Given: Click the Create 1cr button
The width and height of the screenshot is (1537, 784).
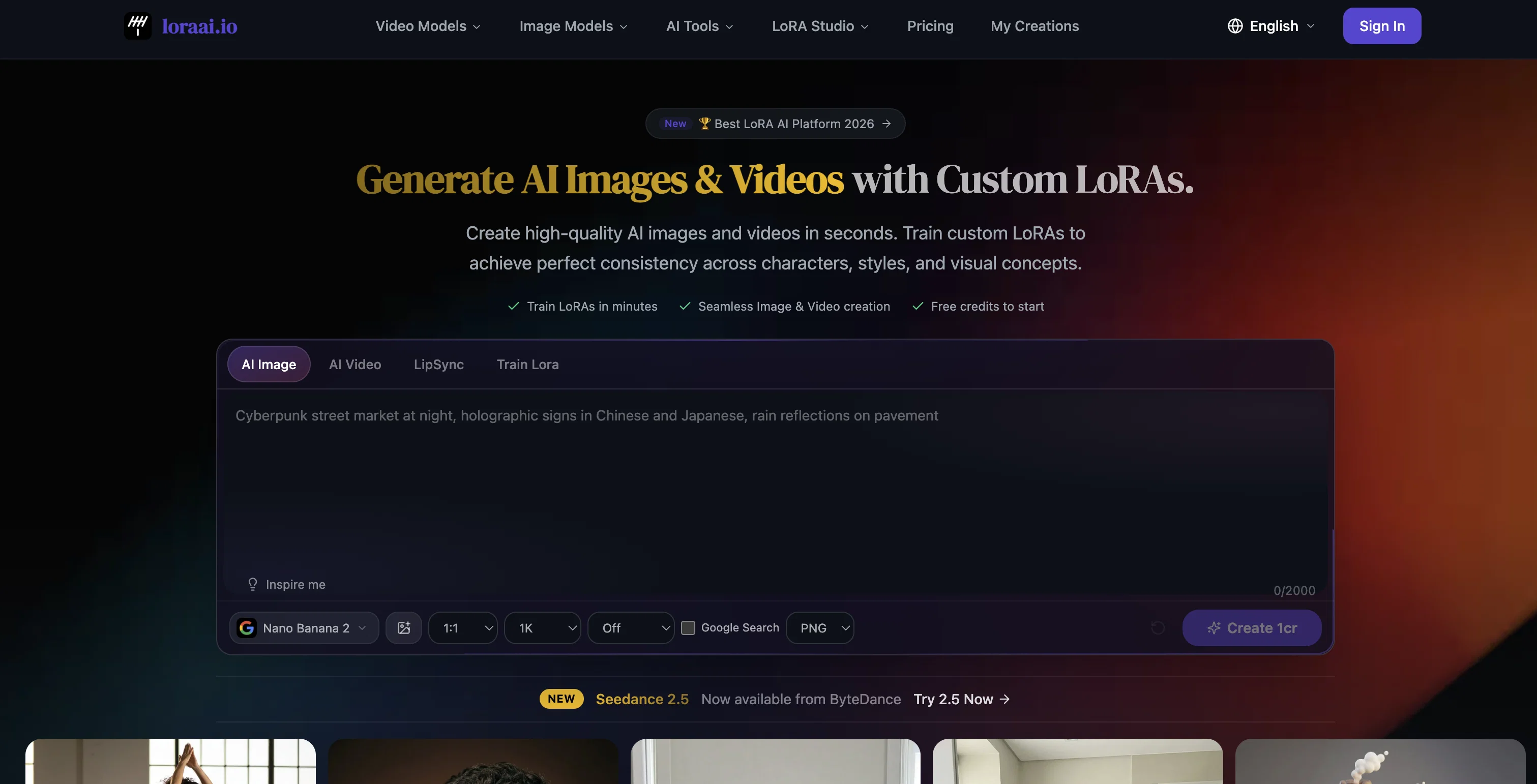Looking at the screenshot, I should pyautogui.click(x=1252, y=628).
